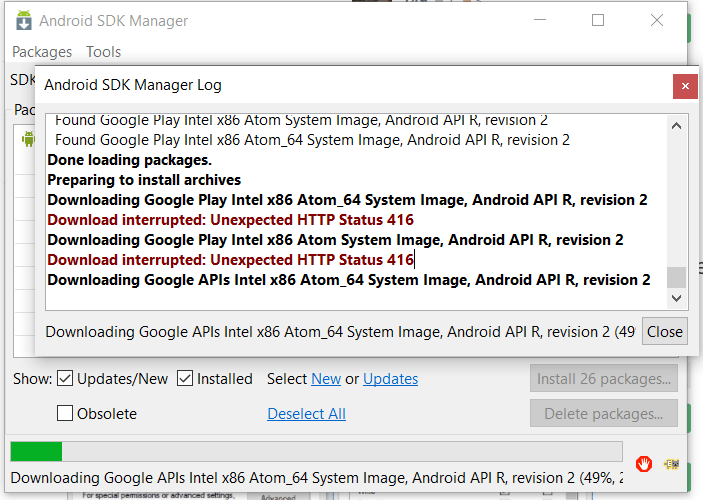The height and width of the screenshot is (500, 703).
Task: Click the log scrollbar thumb
Action: point(676,277)
